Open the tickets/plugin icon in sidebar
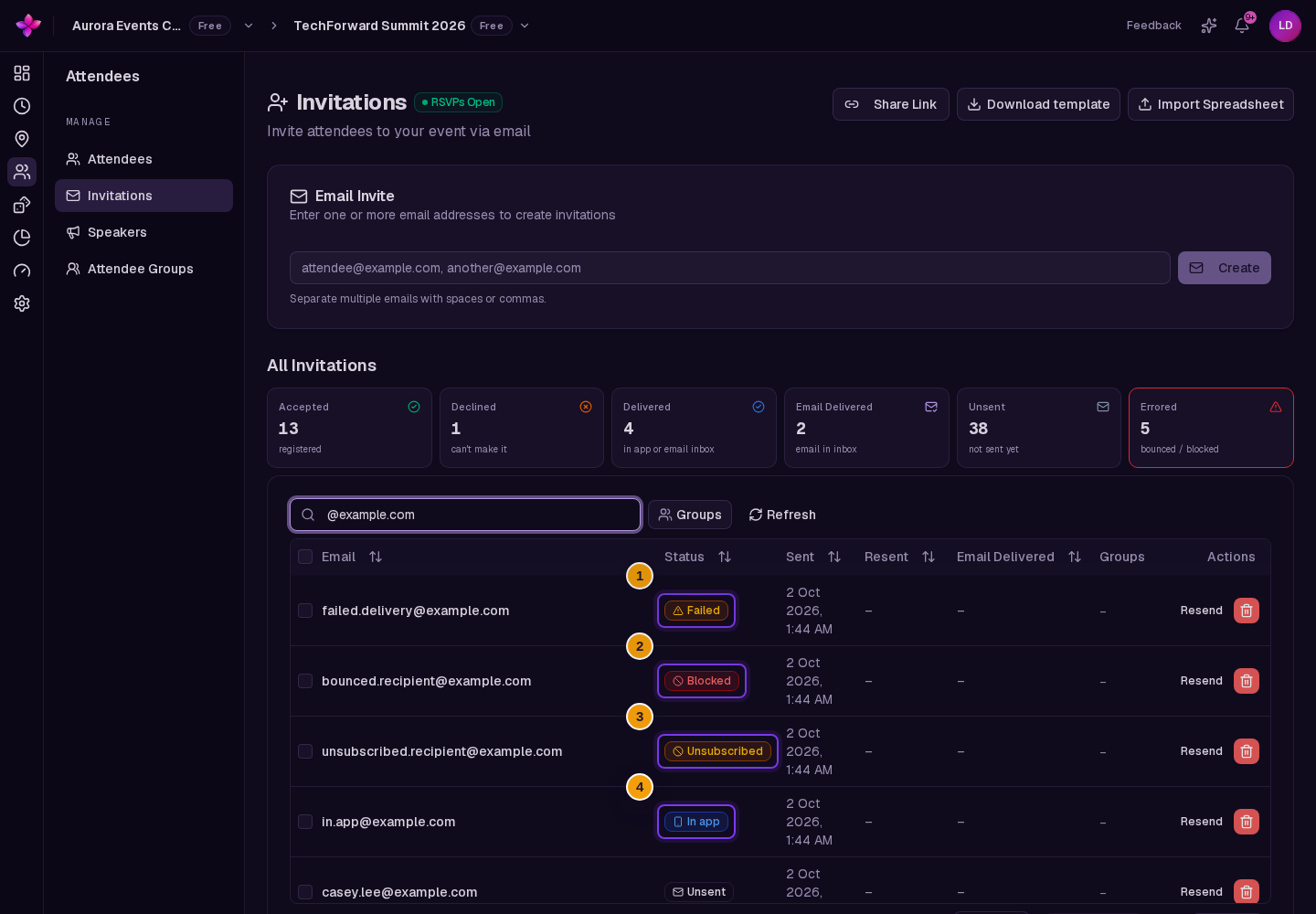Screen dimensions: 1316x914 (22, 205)
